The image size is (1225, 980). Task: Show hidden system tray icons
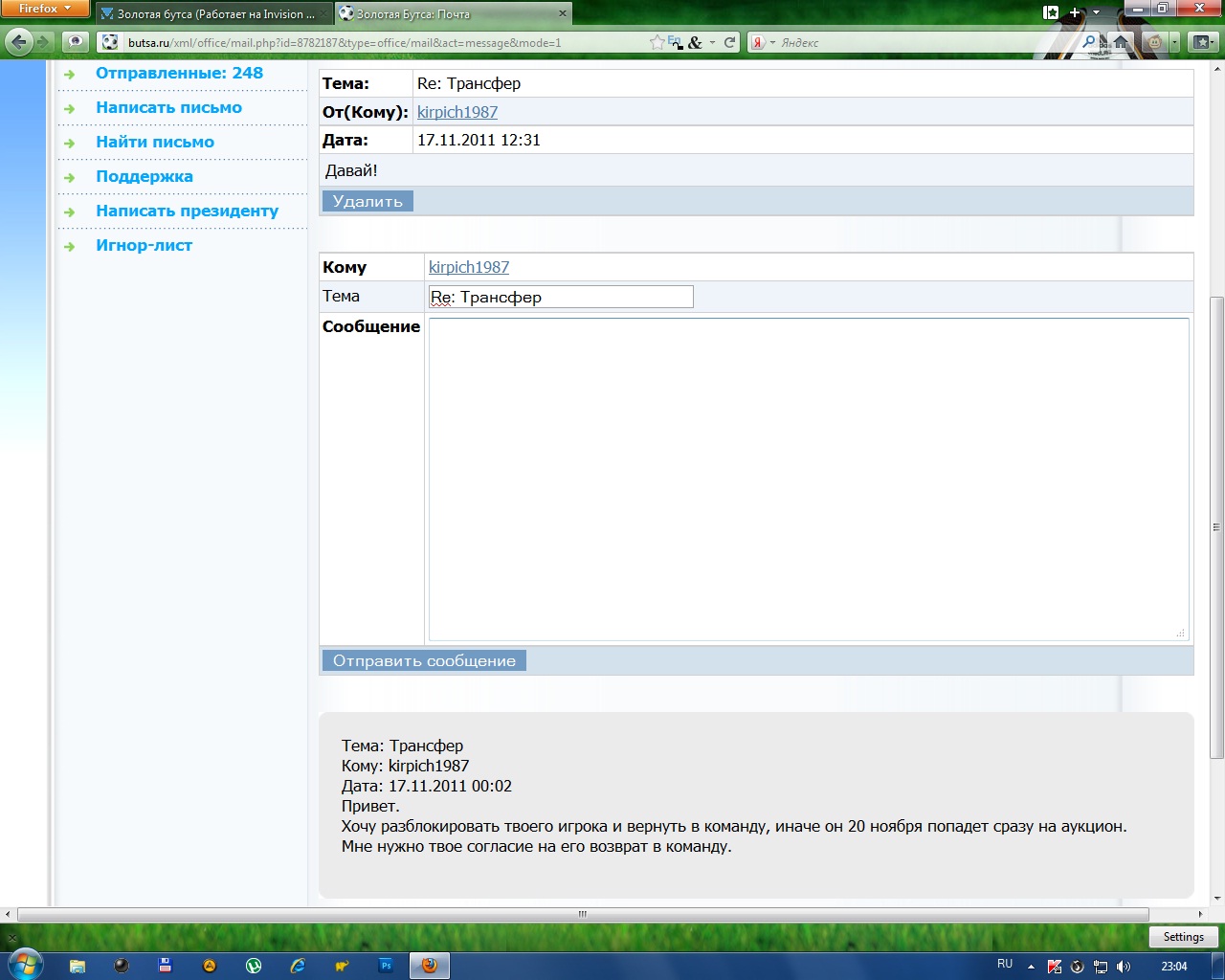click(x=1031, y=967)
